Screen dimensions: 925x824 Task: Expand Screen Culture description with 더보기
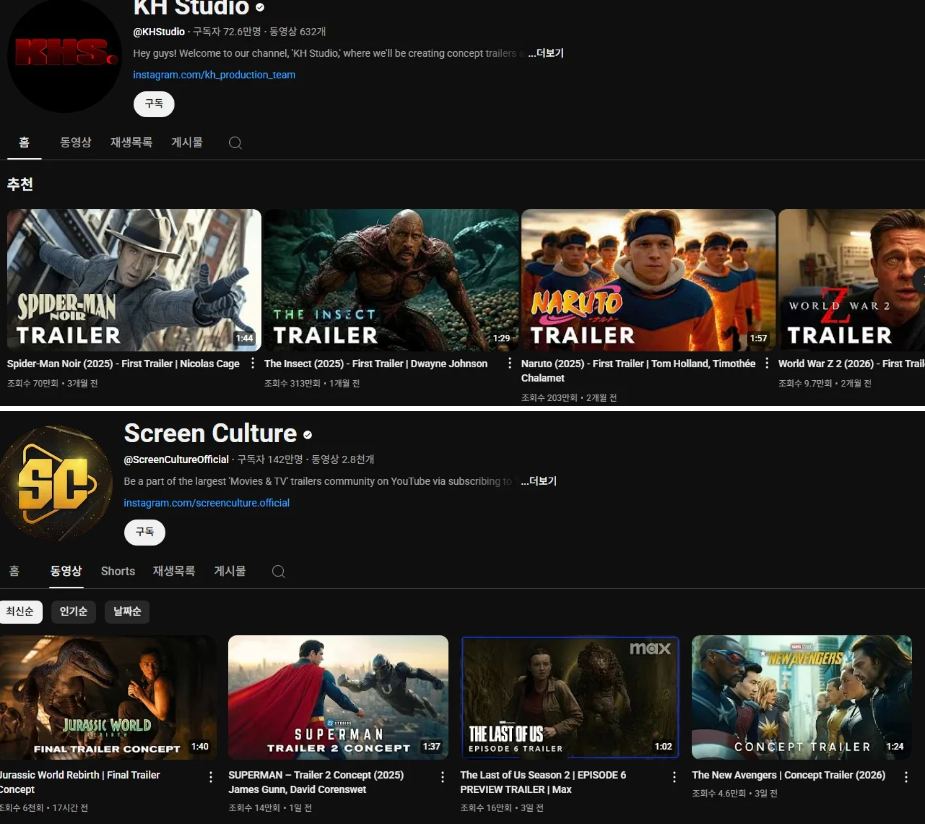[539, 481]
